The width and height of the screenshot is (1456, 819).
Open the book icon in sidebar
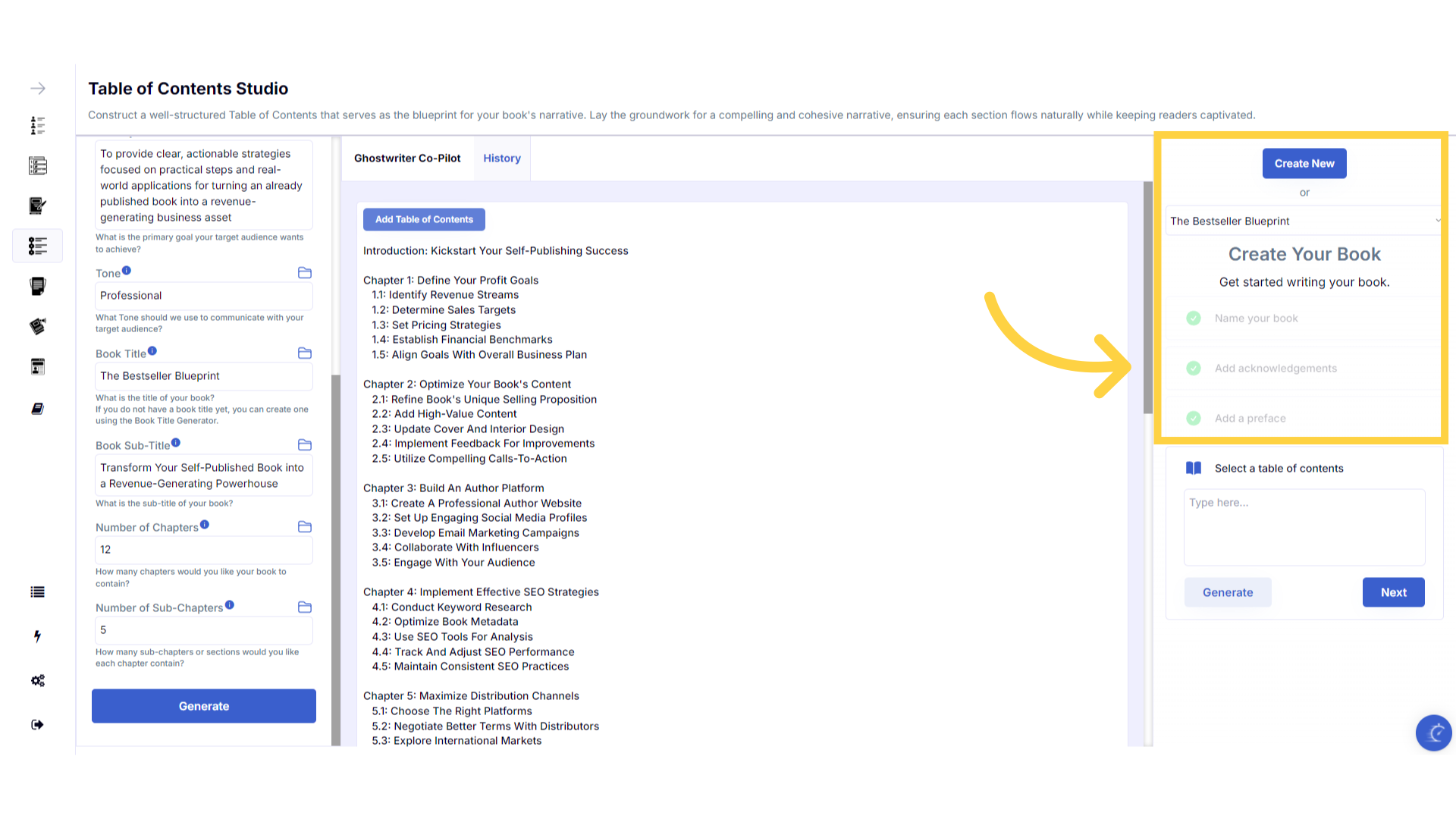pyautogui.click(x=38, y=409)
